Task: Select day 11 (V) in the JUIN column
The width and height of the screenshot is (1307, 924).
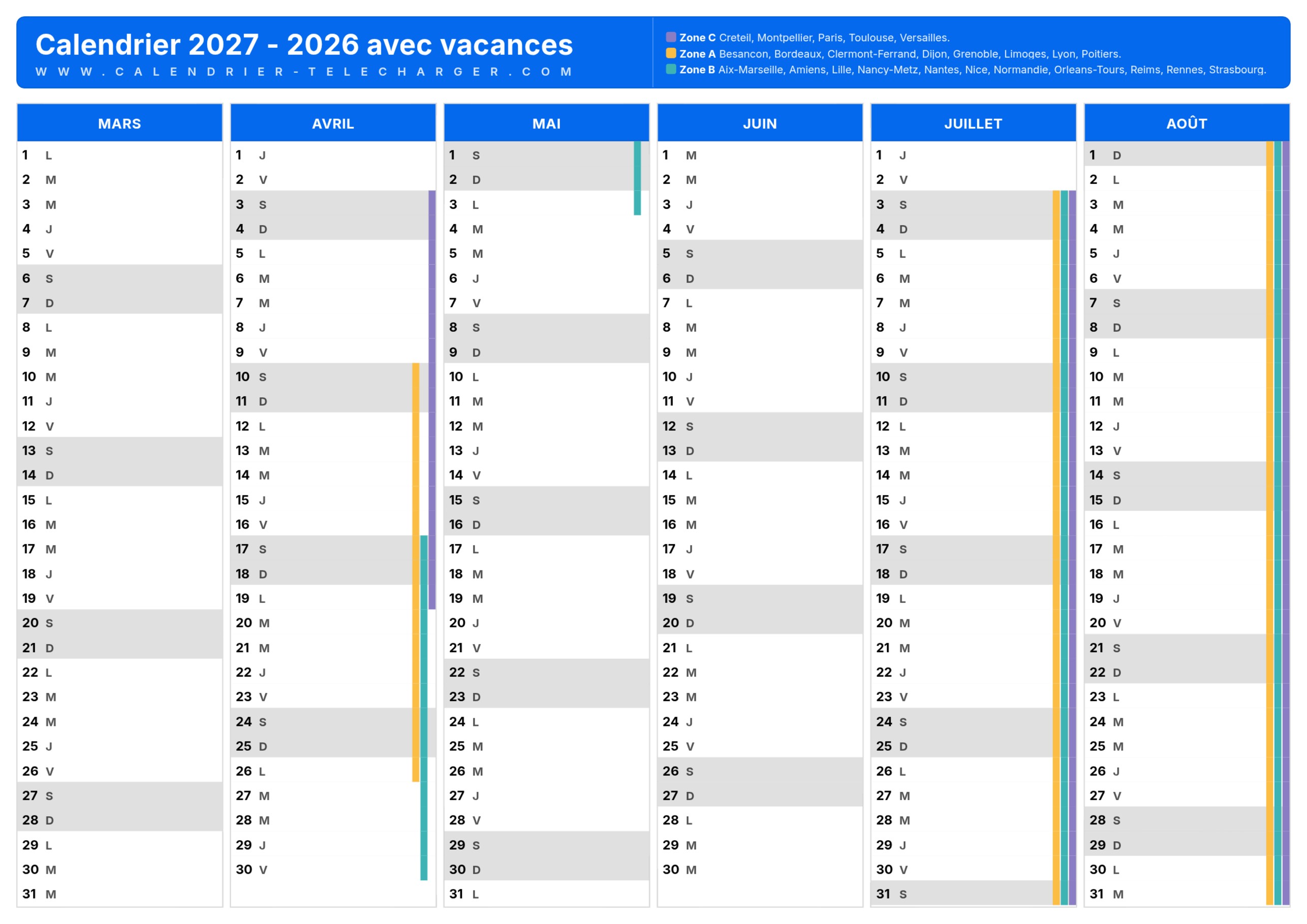Action: tap(760, 401)
